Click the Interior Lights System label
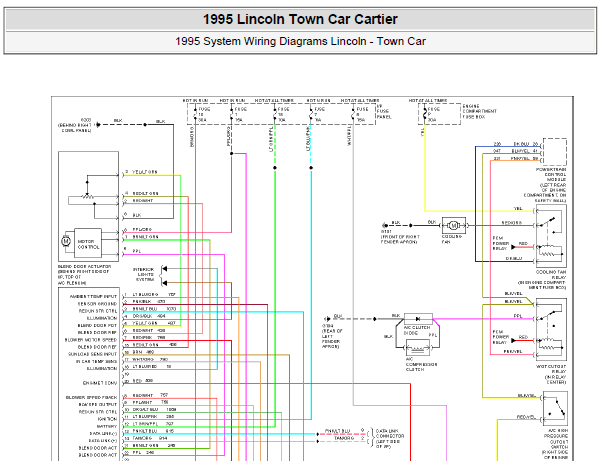The height and width of the screenshot is (461, 600). (143, 274)
